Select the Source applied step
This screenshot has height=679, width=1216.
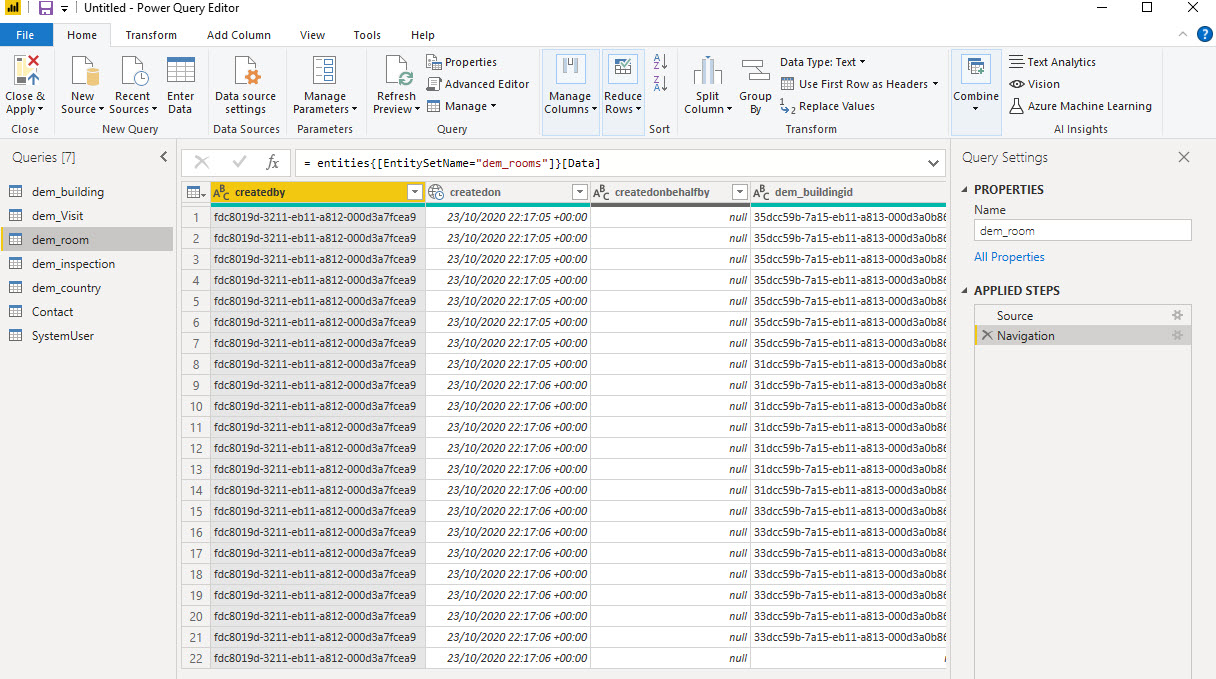1083,315
